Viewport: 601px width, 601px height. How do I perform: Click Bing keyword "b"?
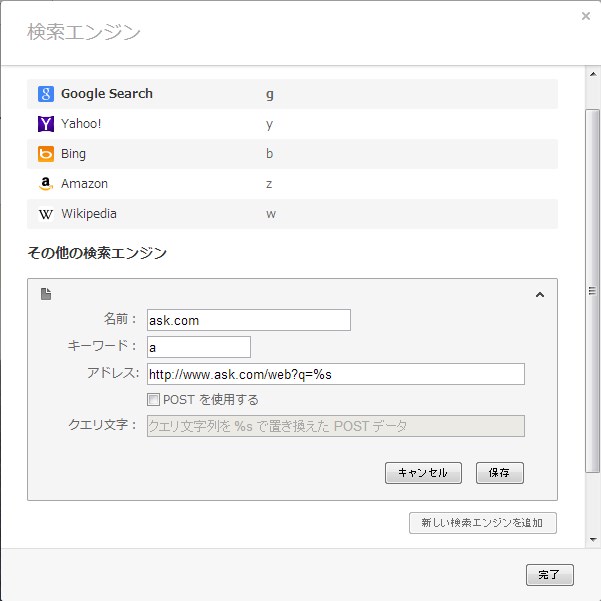point(269,154)
